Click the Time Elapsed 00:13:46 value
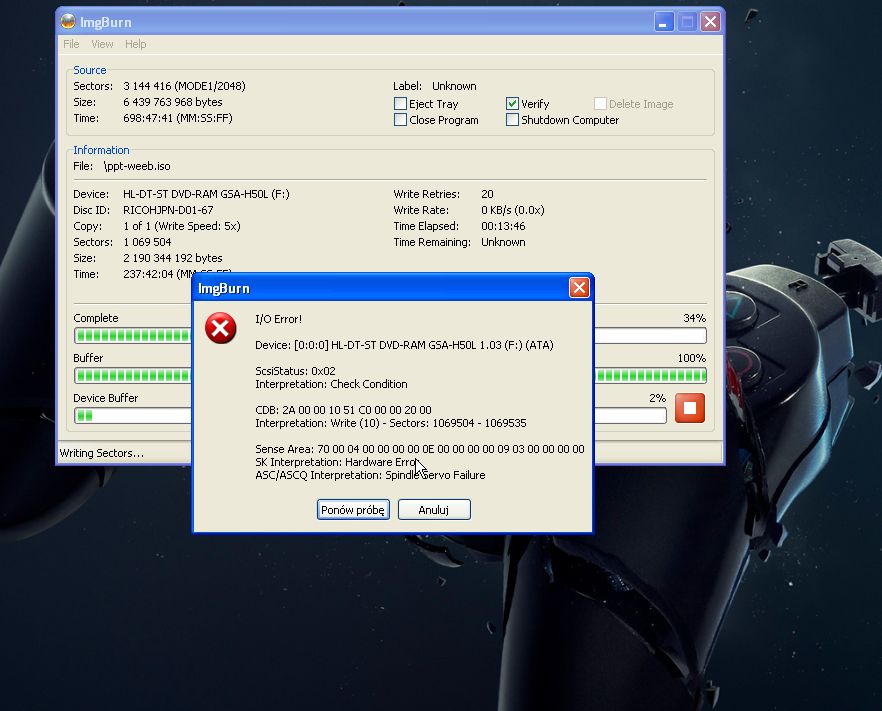 (503, 226)
